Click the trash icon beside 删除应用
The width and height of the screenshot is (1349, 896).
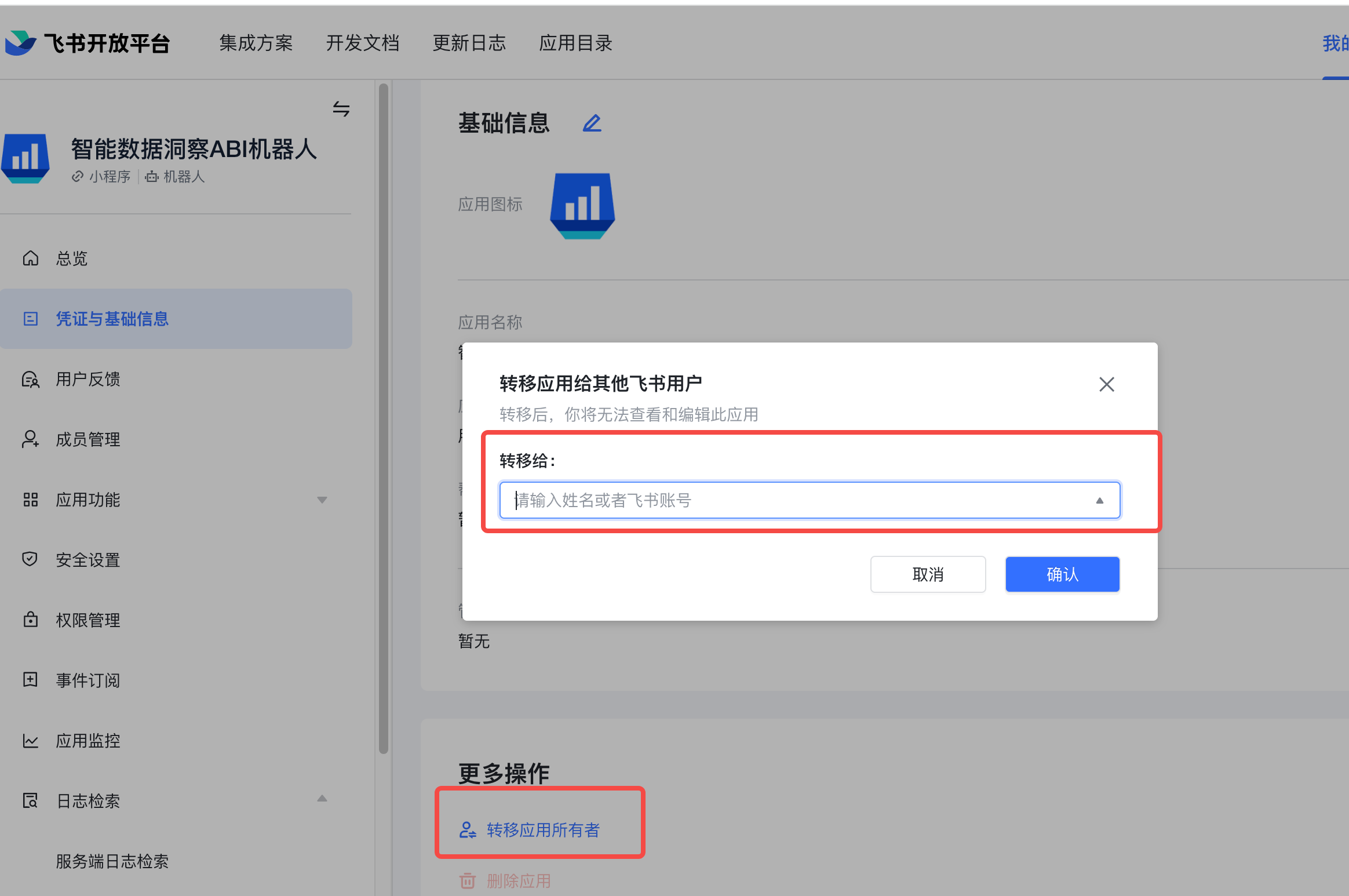point(468,881)
